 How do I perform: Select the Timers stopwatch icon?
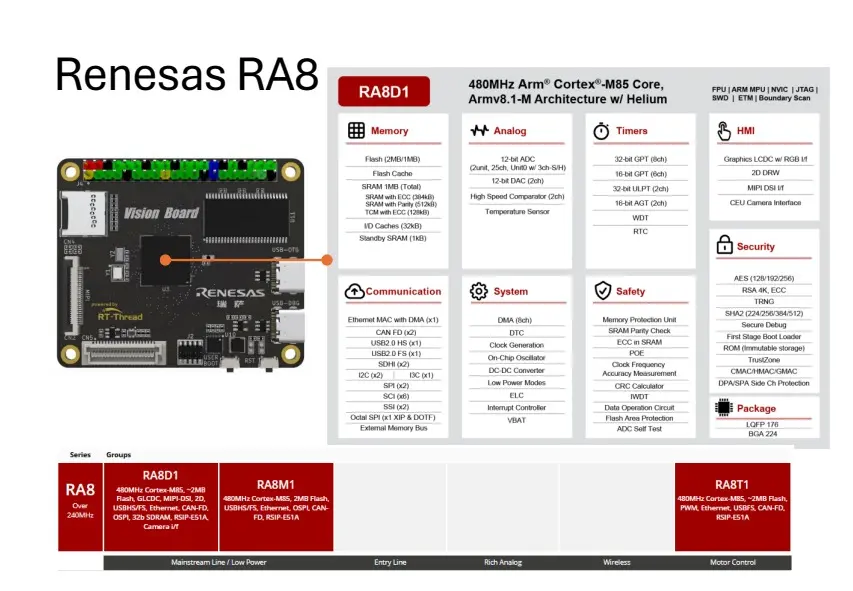click(x=601, y=131)
